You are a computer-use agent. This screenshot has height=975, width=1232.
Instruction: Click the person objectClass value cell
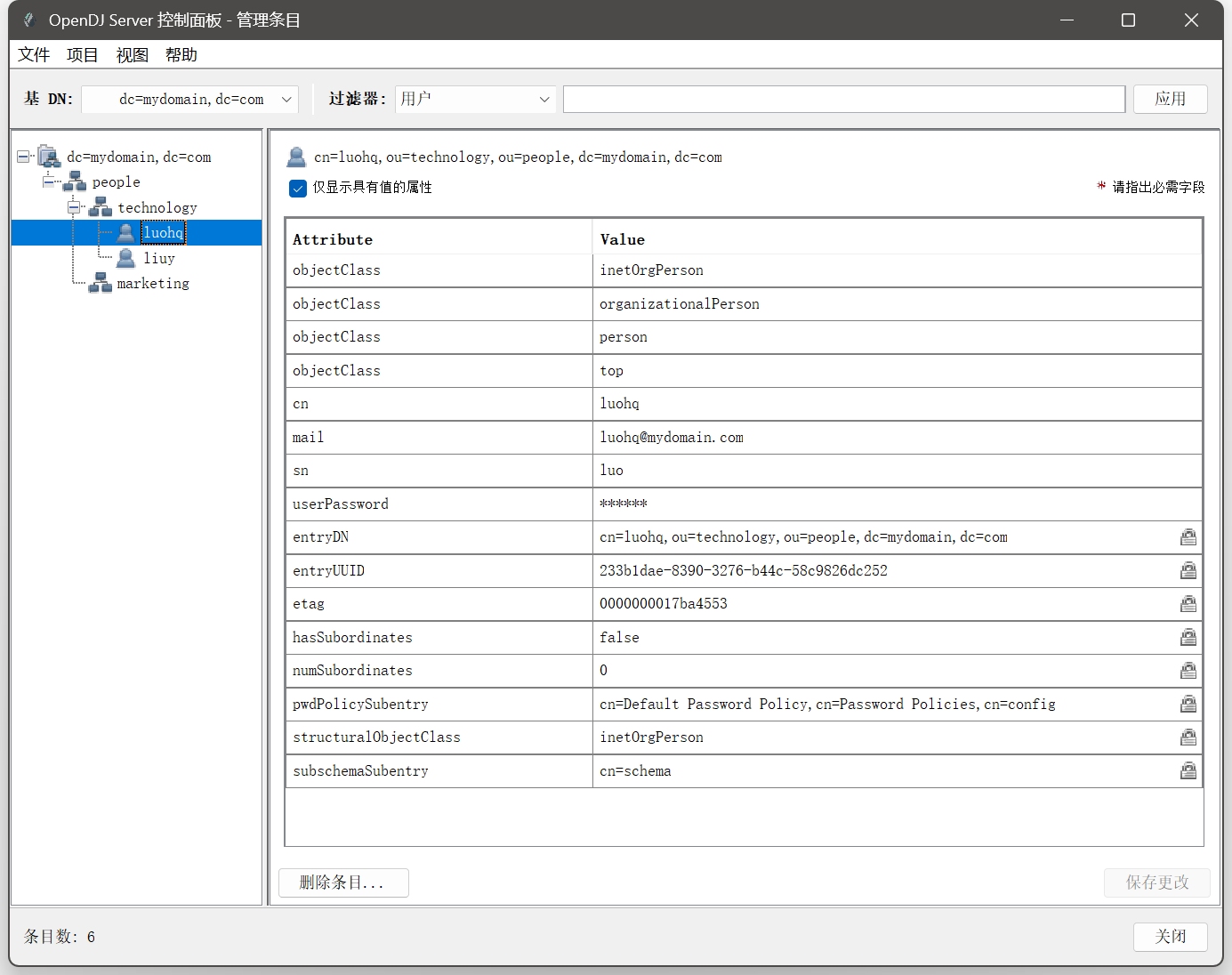(x=898, y=337)
